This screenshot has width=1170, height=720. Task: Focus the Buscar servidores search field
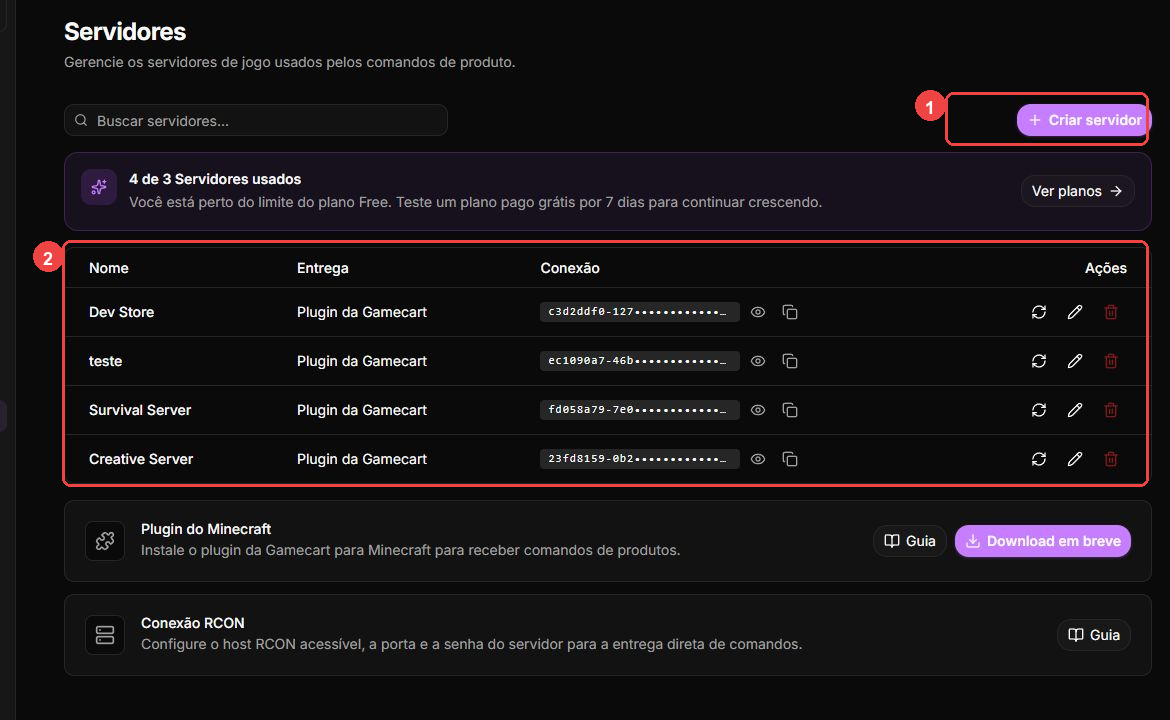click(x=256, y=120)
